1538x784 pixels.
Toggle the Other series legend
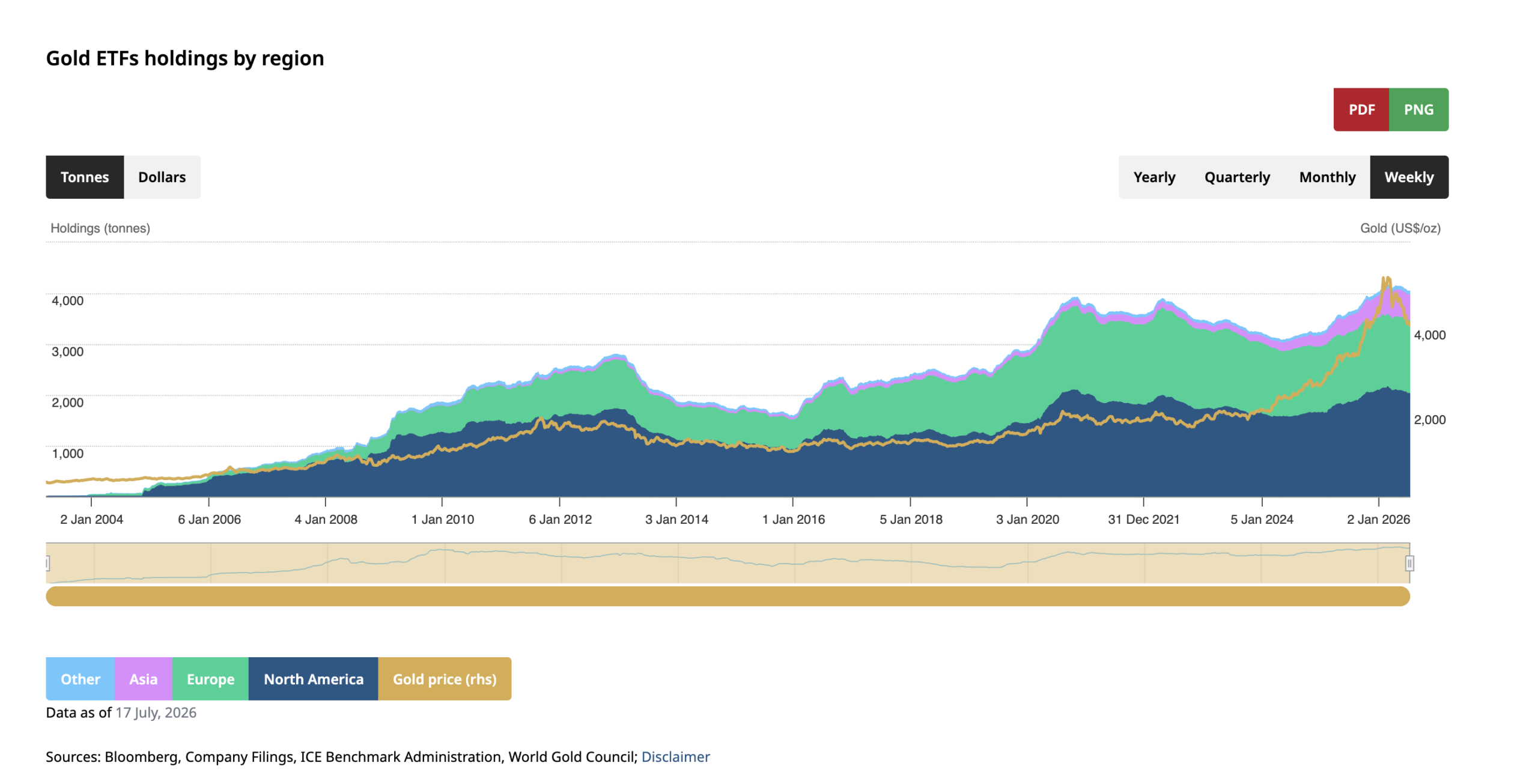point(80,679)
